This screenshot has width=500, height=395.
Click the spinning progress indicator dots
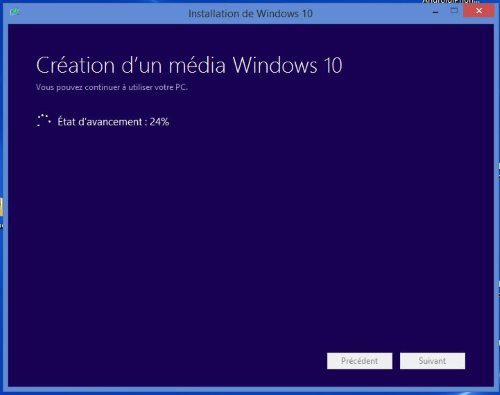tap(44, 120)
